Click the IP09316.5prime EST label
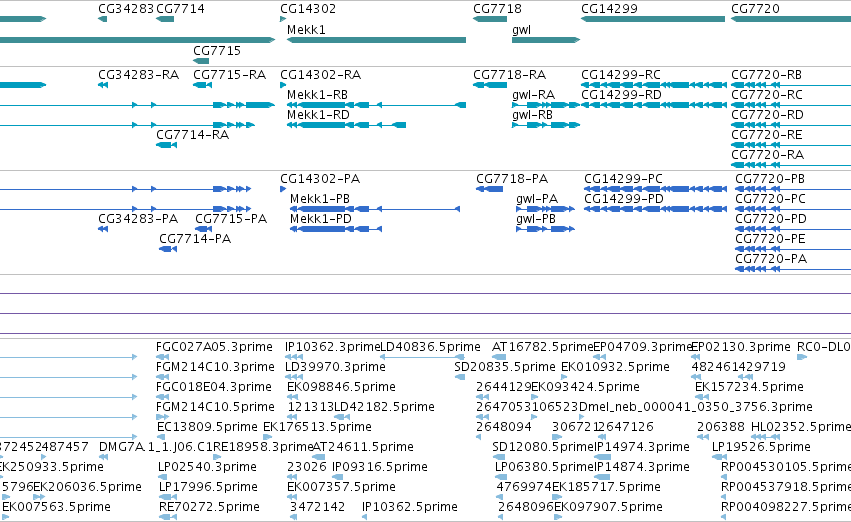This screenshot has height=522, width=851. coord(380,468)
